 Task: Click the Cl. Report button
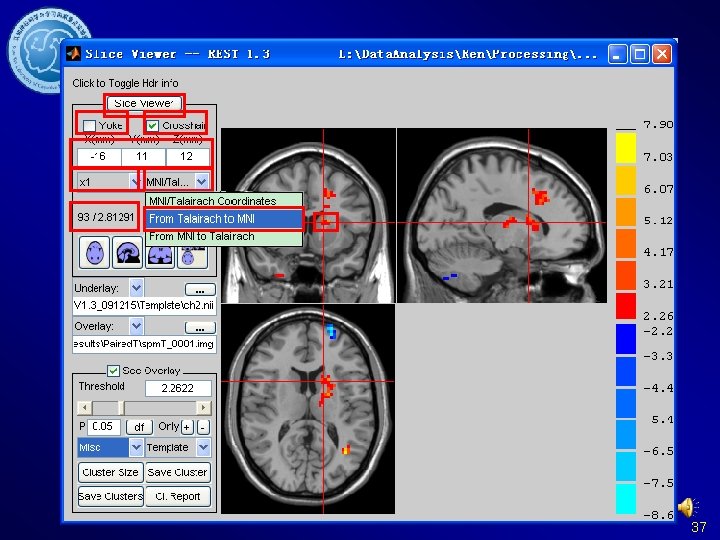178,496
